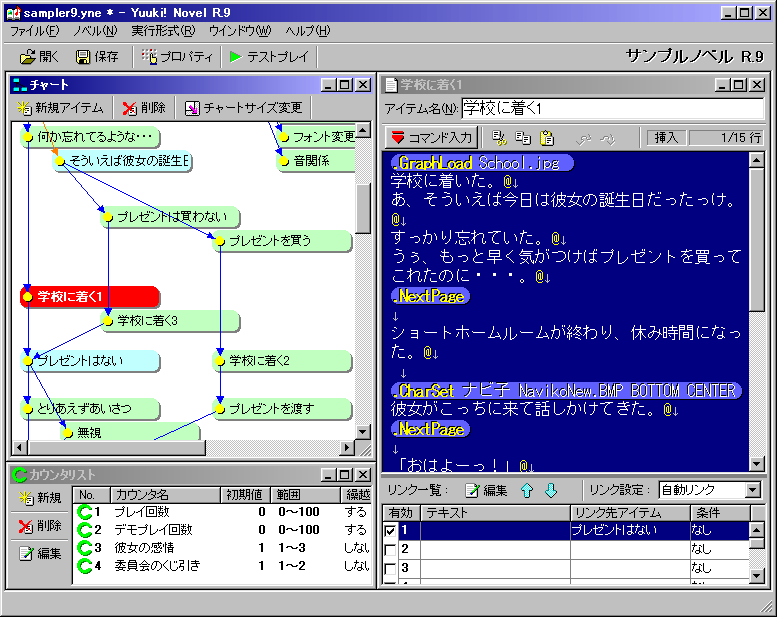Click the 条件 column header

(721, 513)
